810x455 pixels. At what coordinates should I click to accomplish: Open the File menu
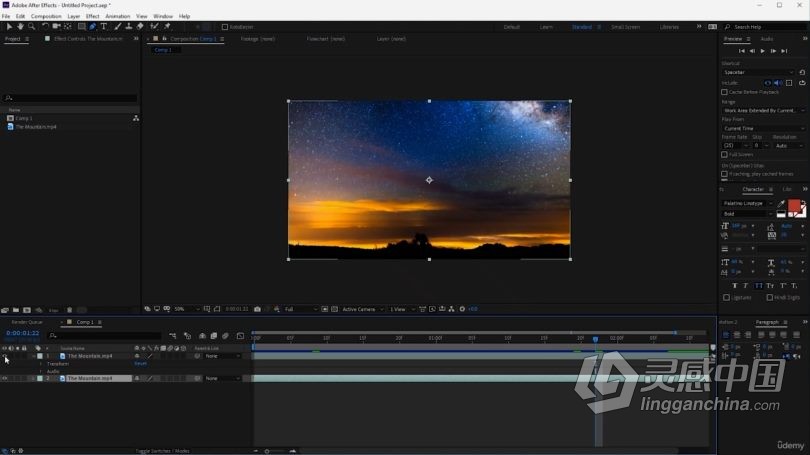(x=6, y=16)
